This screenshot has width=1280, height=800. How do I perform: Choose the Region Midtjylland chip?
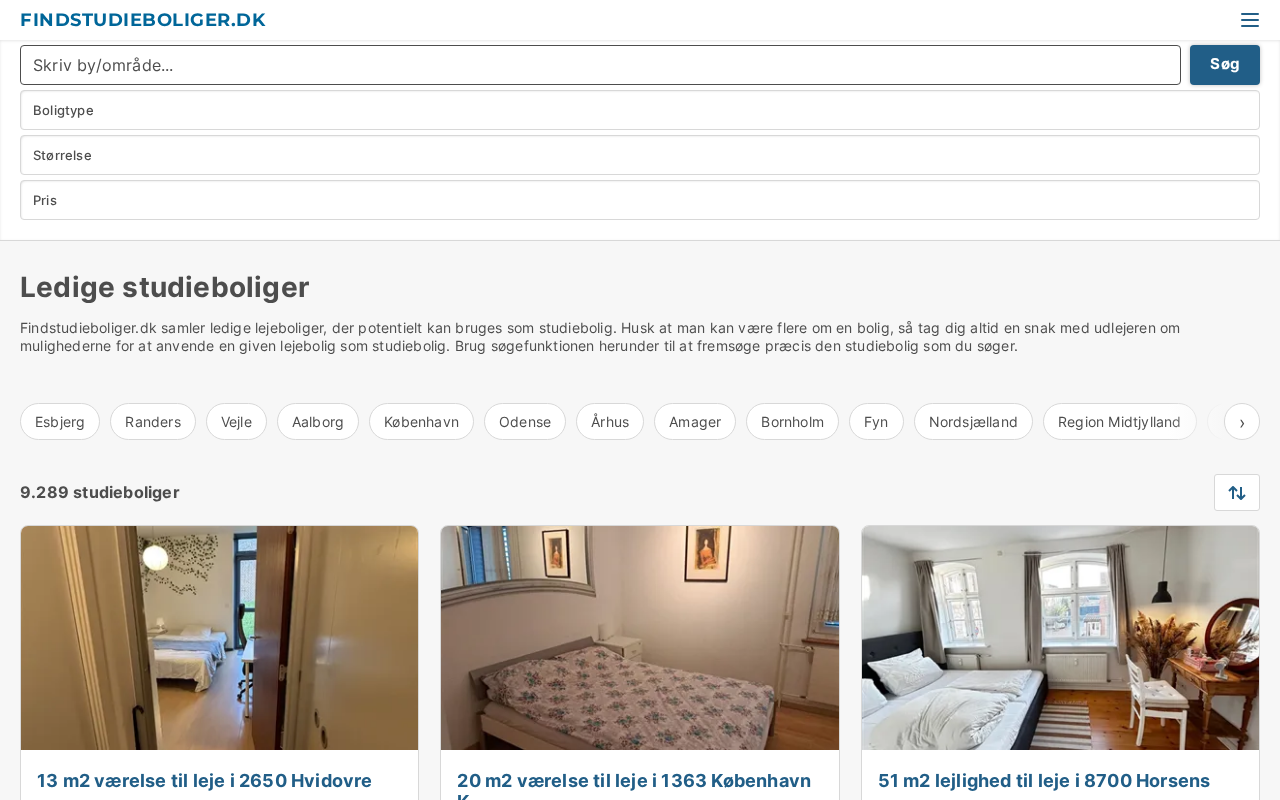(1119, 422)
